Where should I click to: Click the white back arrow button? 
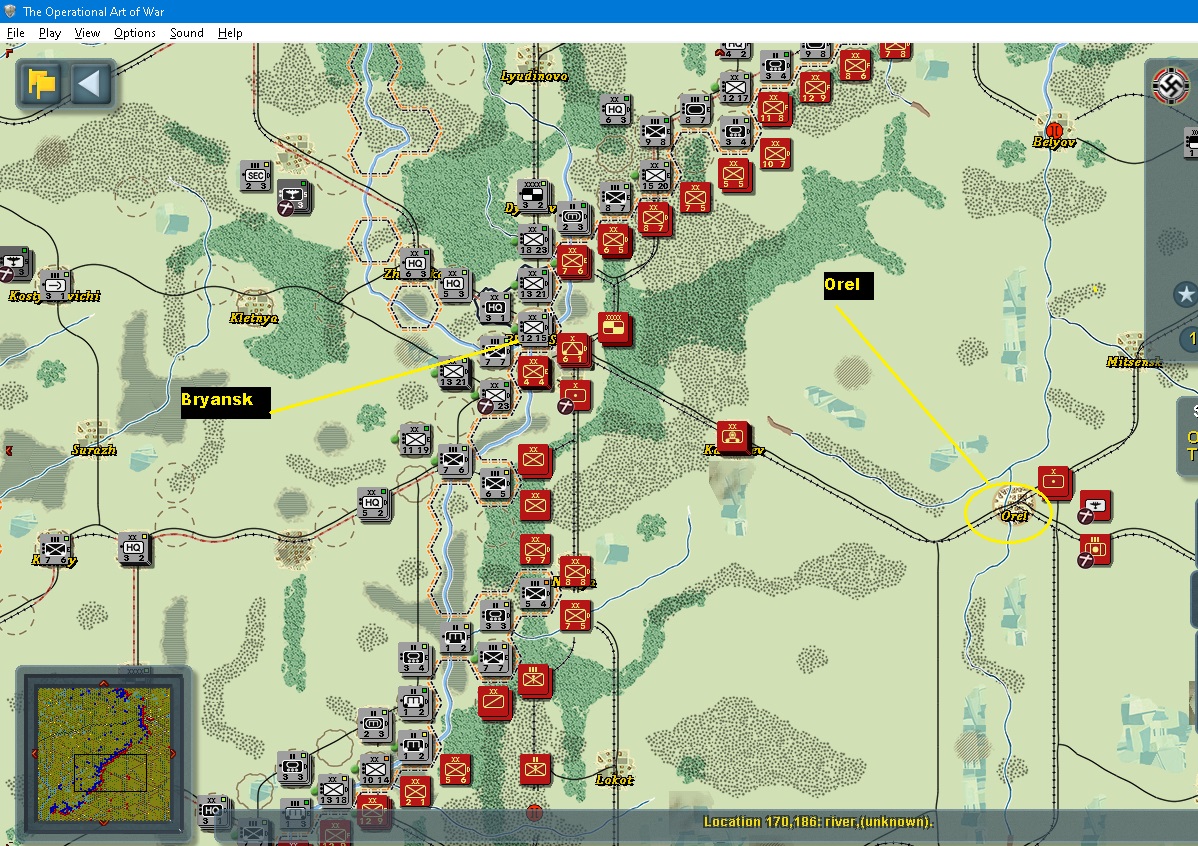point(90,83)
